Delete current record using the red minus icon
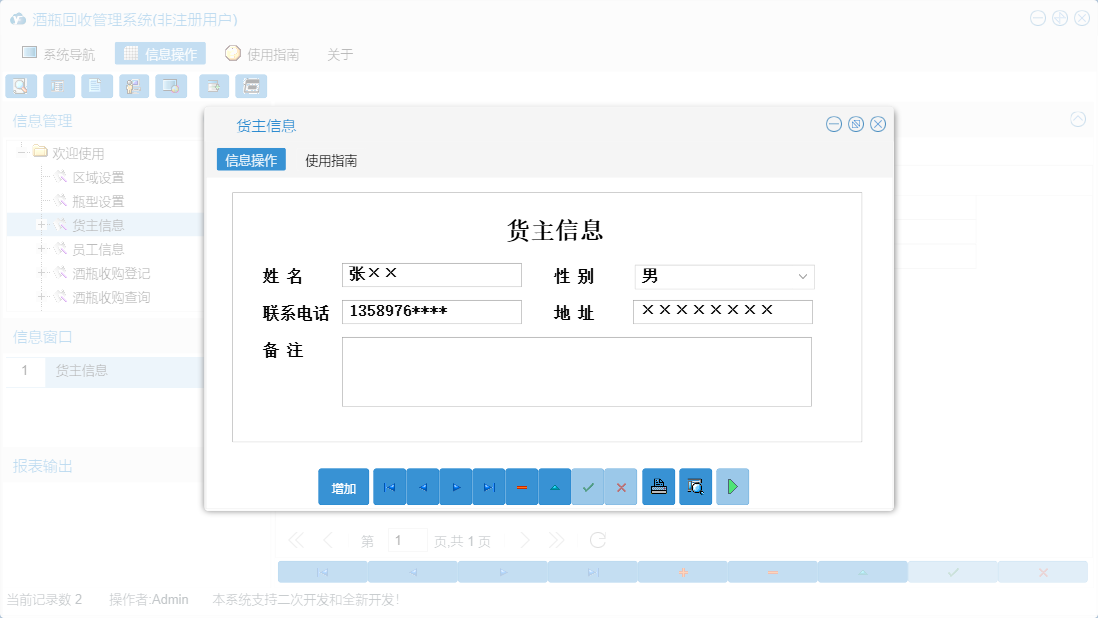The image size is (1098, 618). pyautogui.click(x=521, y=487)
